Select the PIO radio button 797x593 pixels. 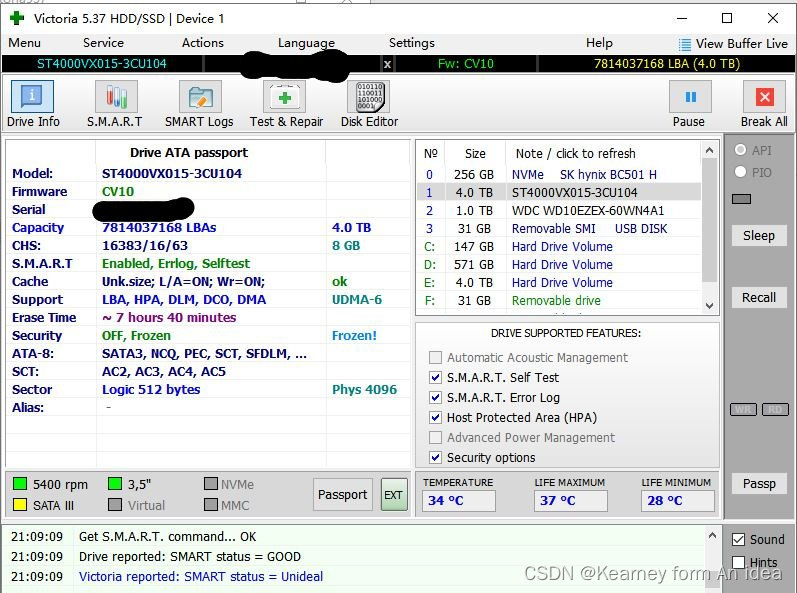click(741, 172)
